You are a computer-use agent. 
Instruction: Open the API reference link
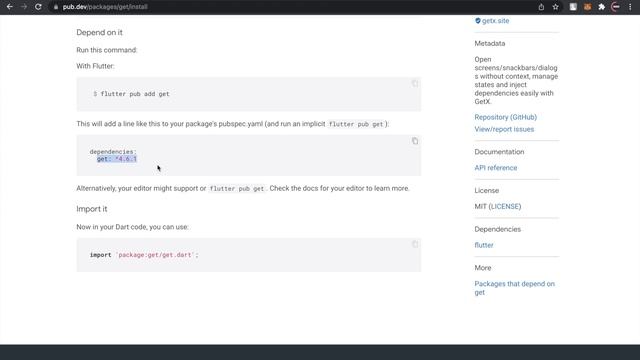(496, 168)
